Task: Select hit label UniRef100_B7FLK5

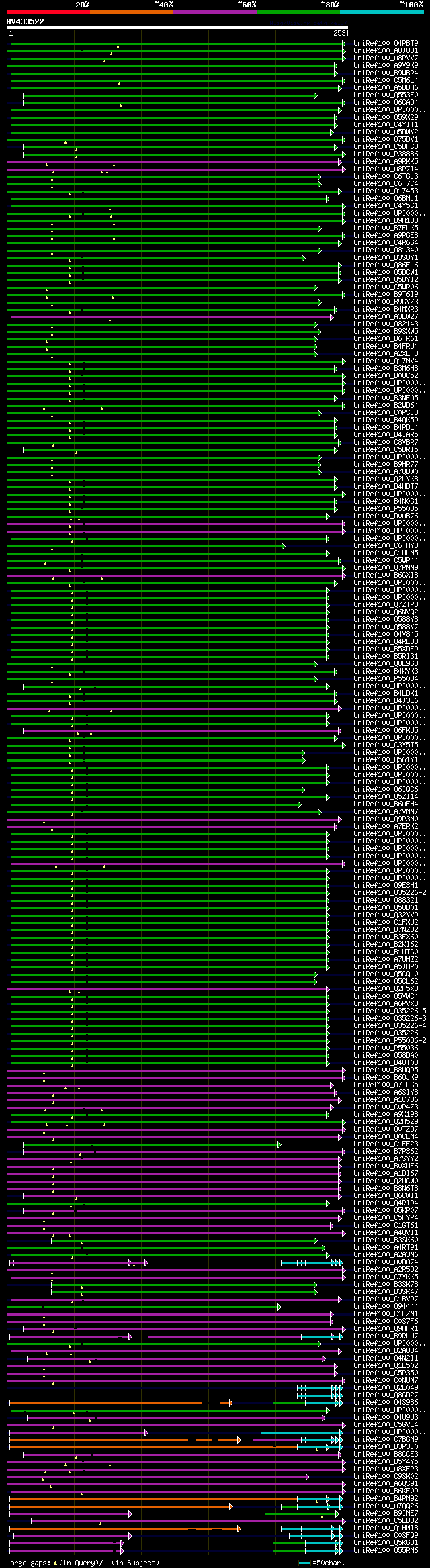Action: 386,228
